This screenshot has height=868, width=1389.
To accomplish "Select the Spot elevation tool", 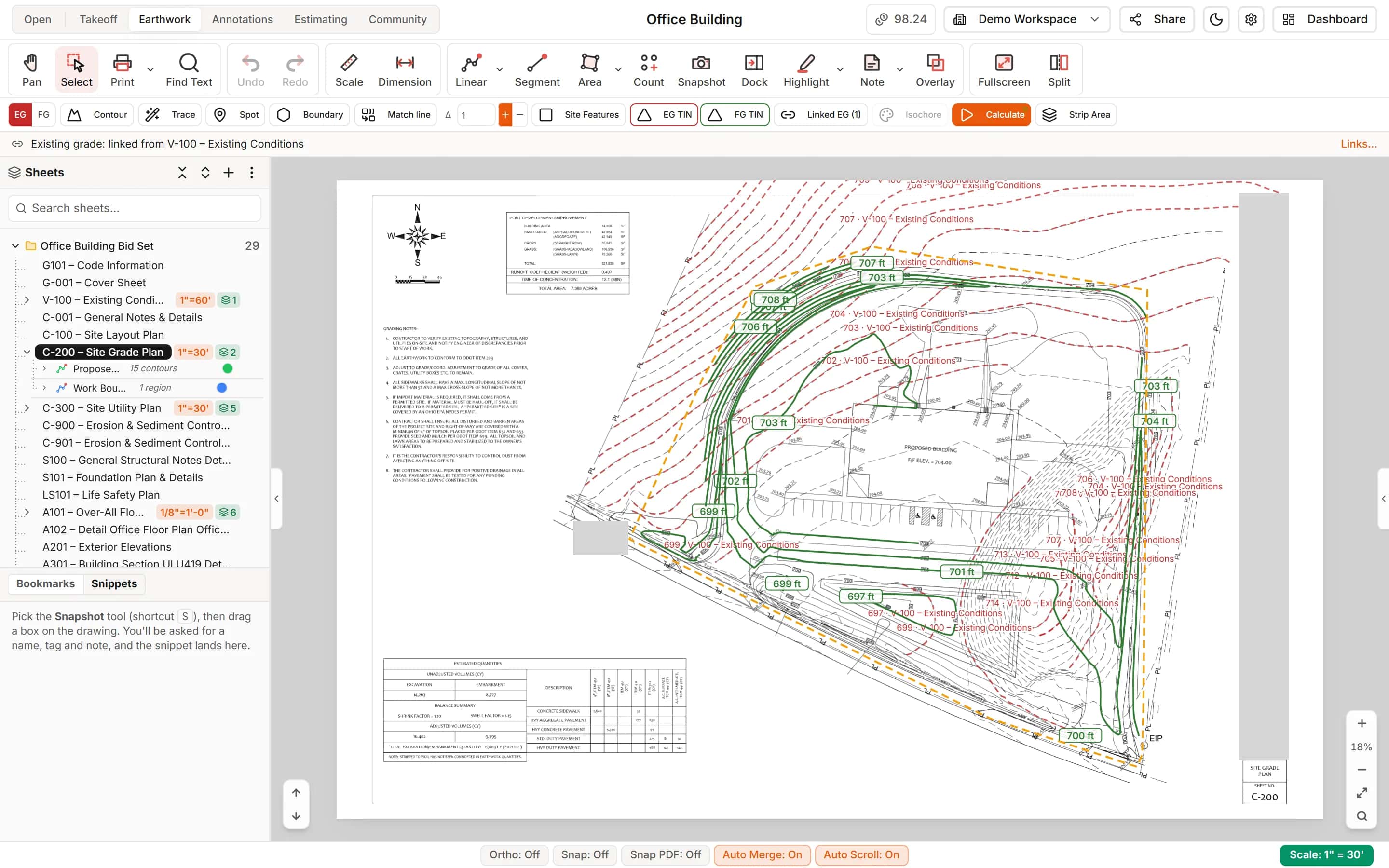I will coord(236,115).
